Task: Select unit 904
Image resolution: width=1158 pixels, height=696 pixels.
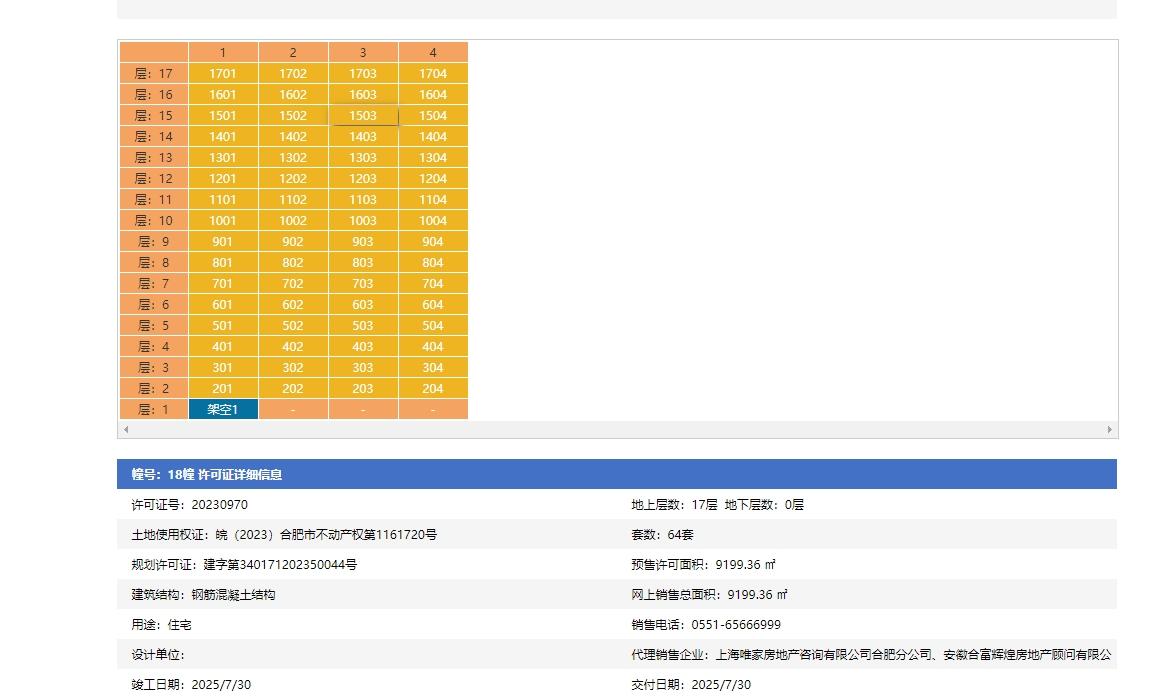Action: pyautogui.click(x=434, y=242)
